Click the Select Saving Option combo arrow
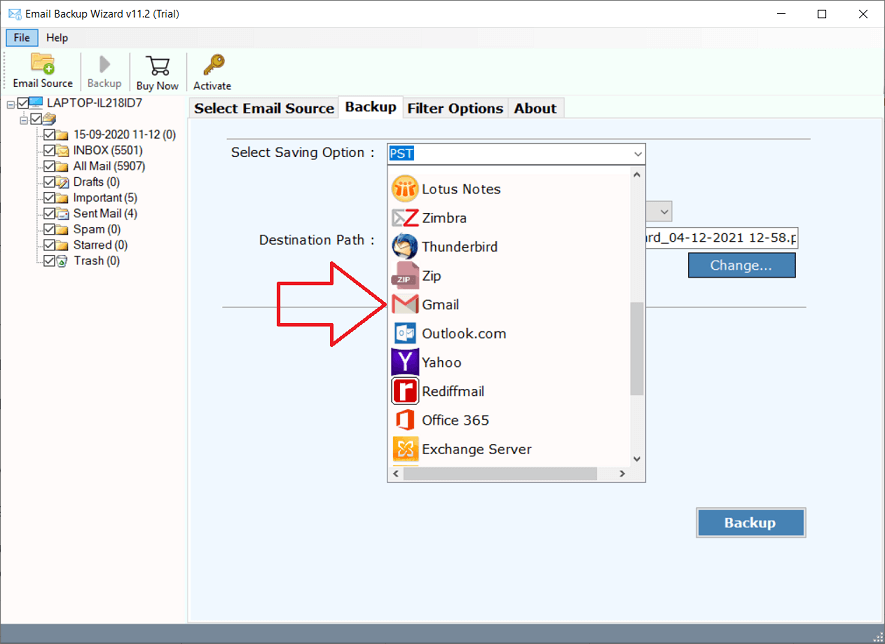Screen dimensions: 885x644 pyautogui.click(x=637, y=154)
